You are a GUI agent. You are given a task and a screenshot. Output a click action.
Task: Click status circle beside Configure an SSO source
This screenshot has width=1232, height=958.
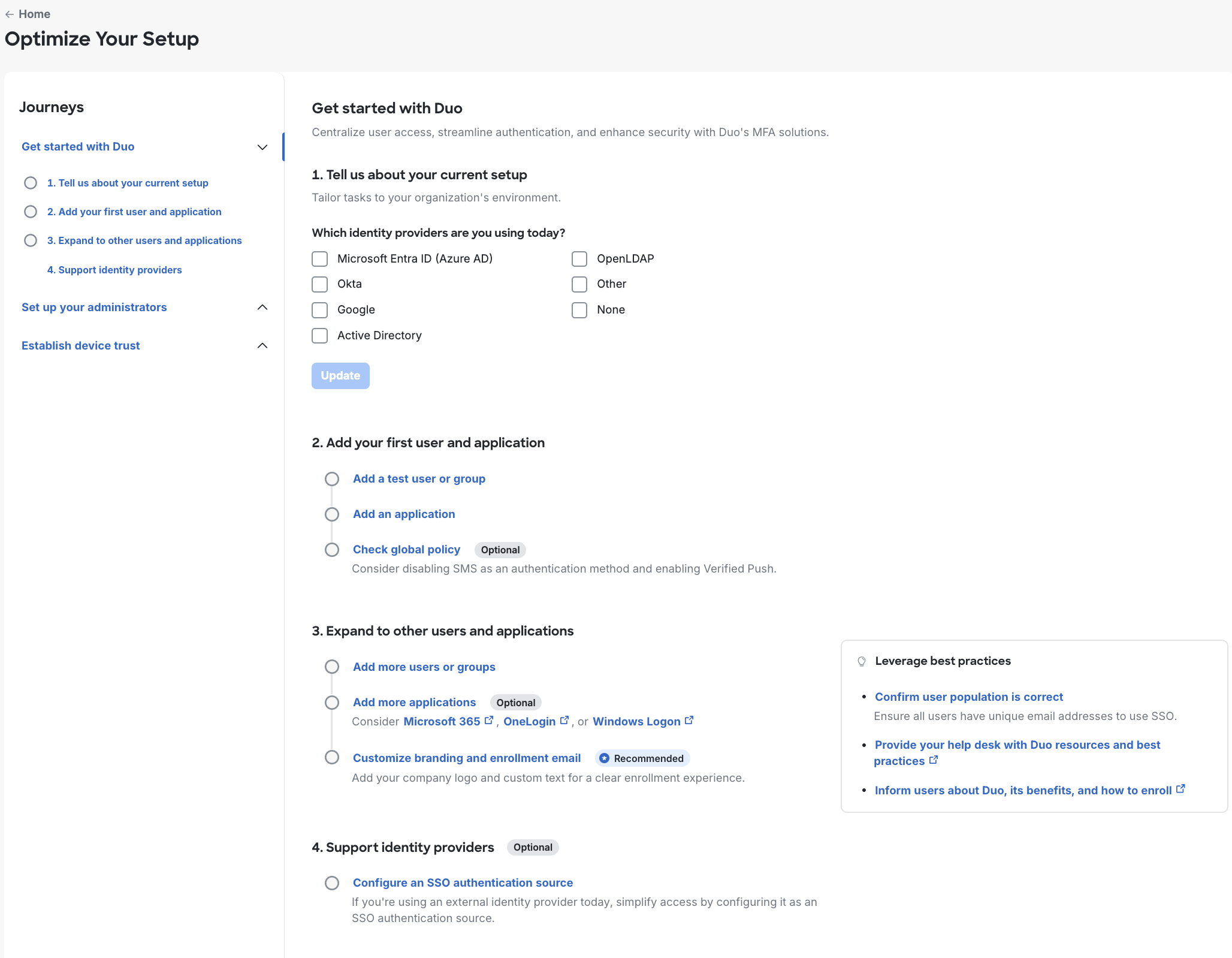click(332, 883)
